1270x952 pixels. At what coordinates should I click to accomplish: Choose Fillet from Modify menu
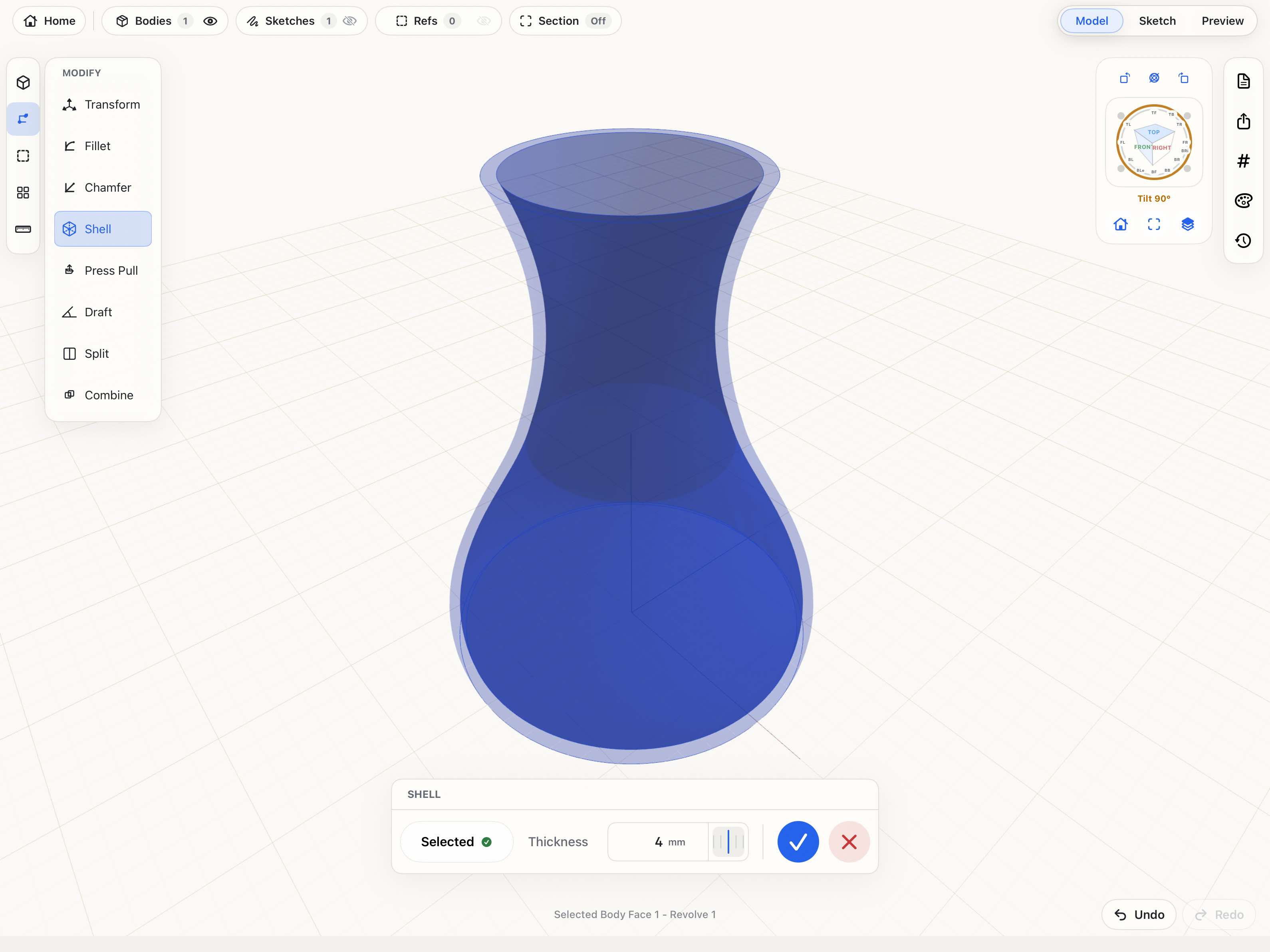[103, 146]
